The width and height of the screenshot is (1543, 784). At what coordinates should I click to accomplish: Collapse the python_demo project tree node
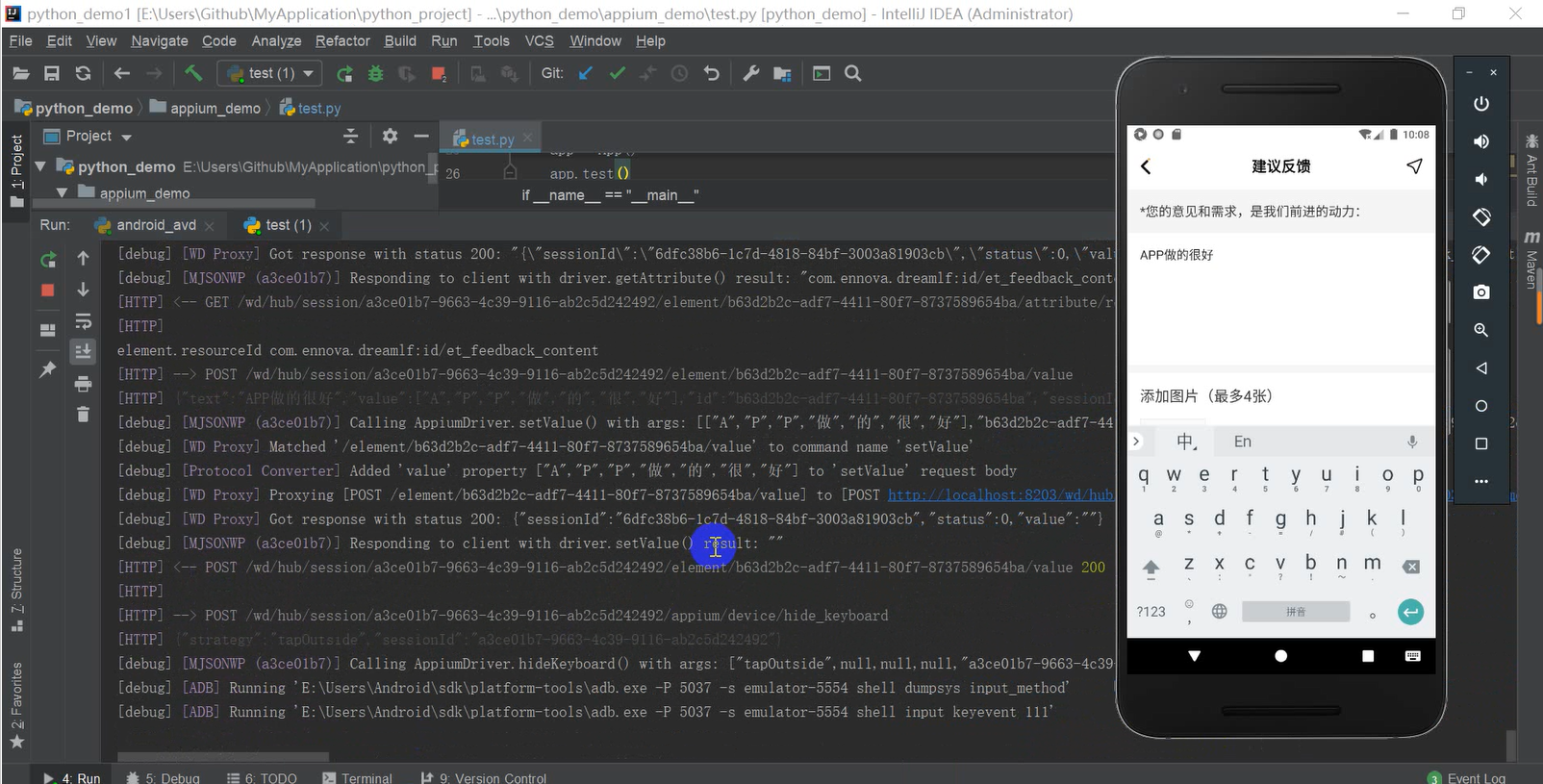click(x=40, y=166)
